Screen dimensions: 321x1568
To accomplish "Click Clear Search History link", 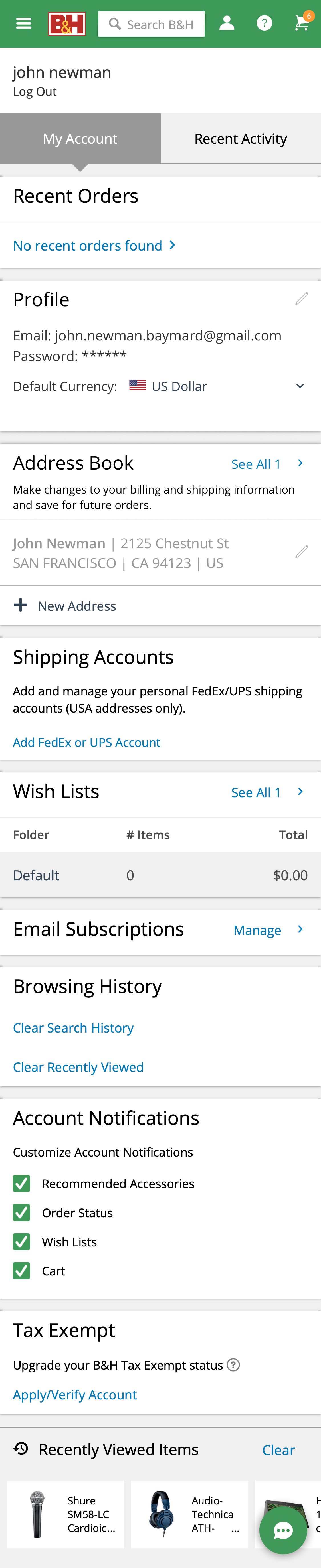I will (x=73, y=1027).
